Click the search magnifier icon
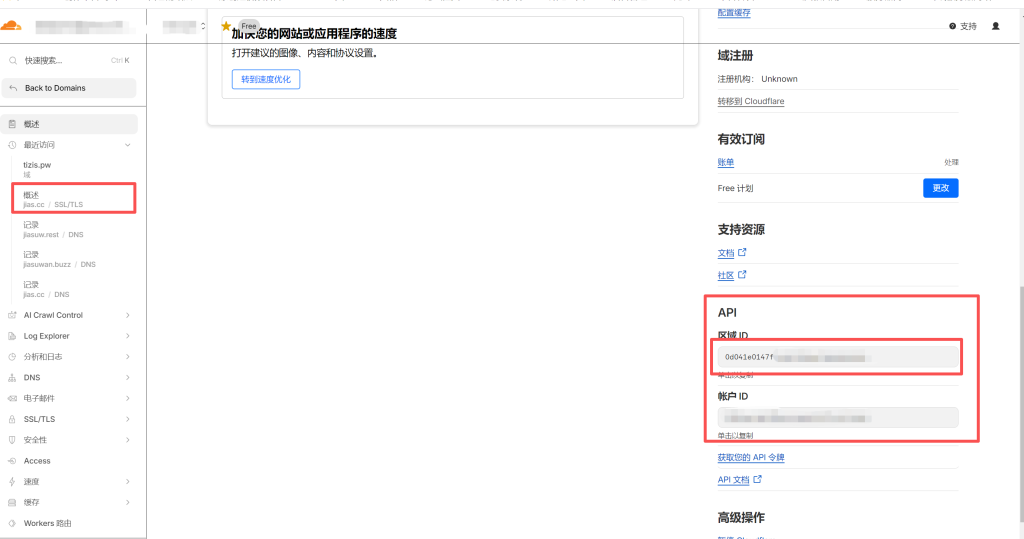Image resolution: width=1024 pixels, height=539 pixels. pyautogui.click(x=13, y=61)
